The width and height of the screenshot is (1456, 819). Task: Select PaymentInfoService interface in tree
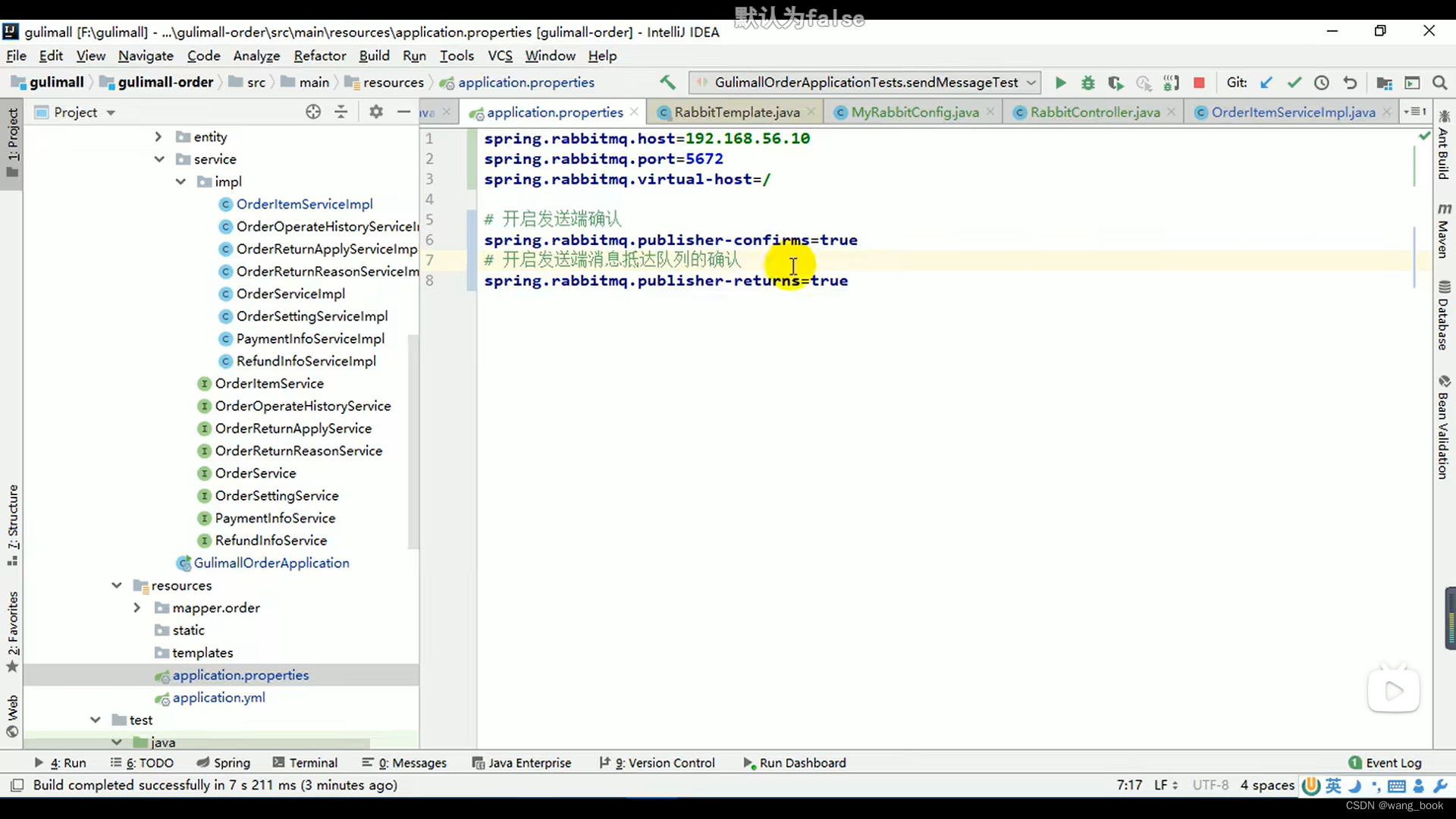point(275,518)
